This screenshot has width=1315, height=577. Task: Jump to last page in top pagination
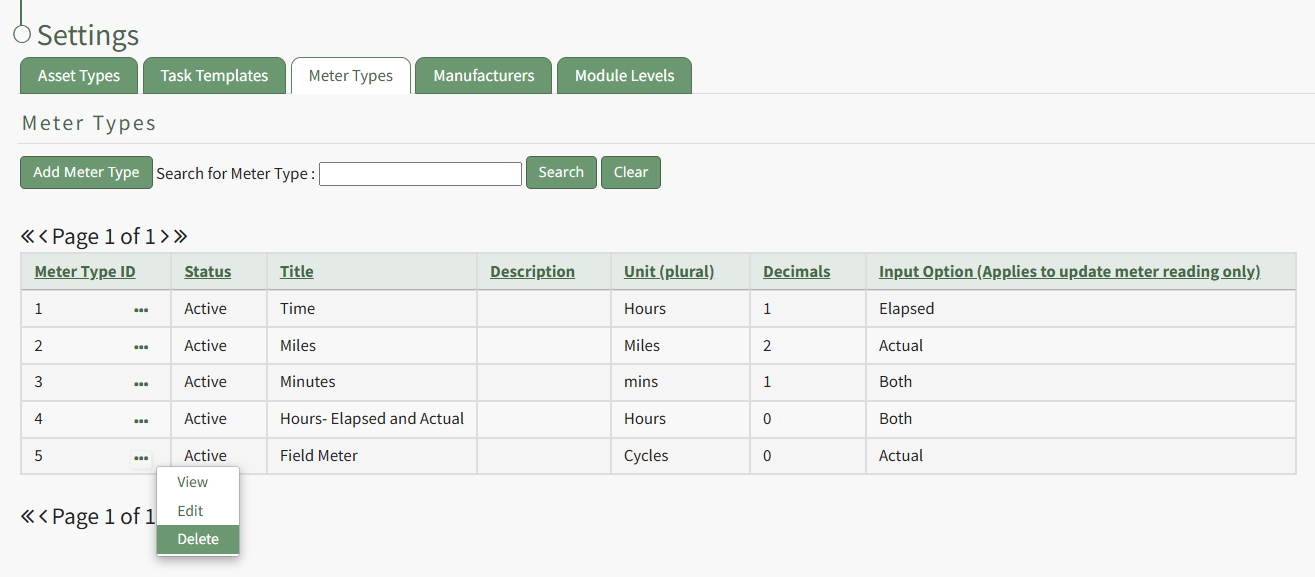181,237
